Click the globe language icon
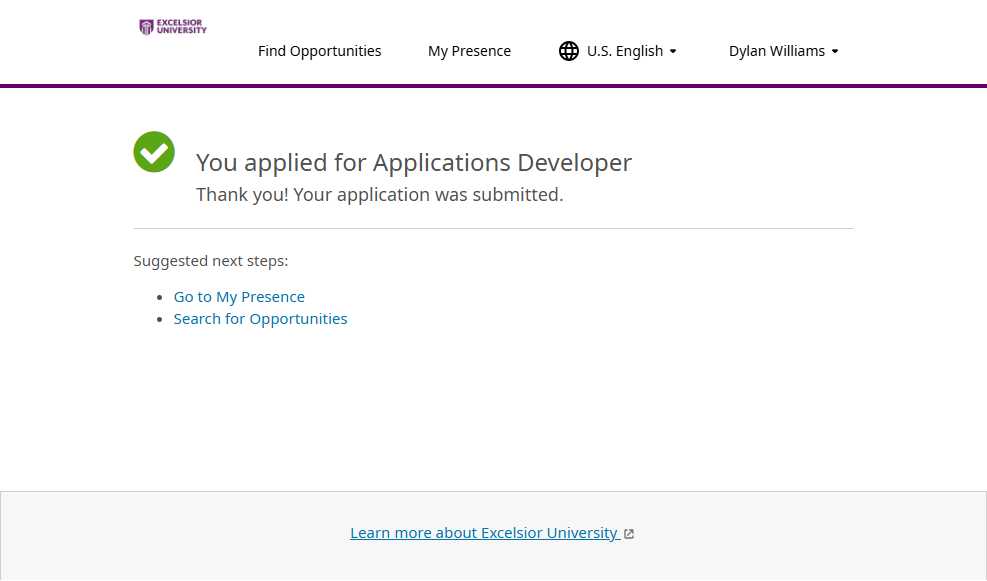The height and width of the screenshot is (581, 987). [x=569, y=51]
